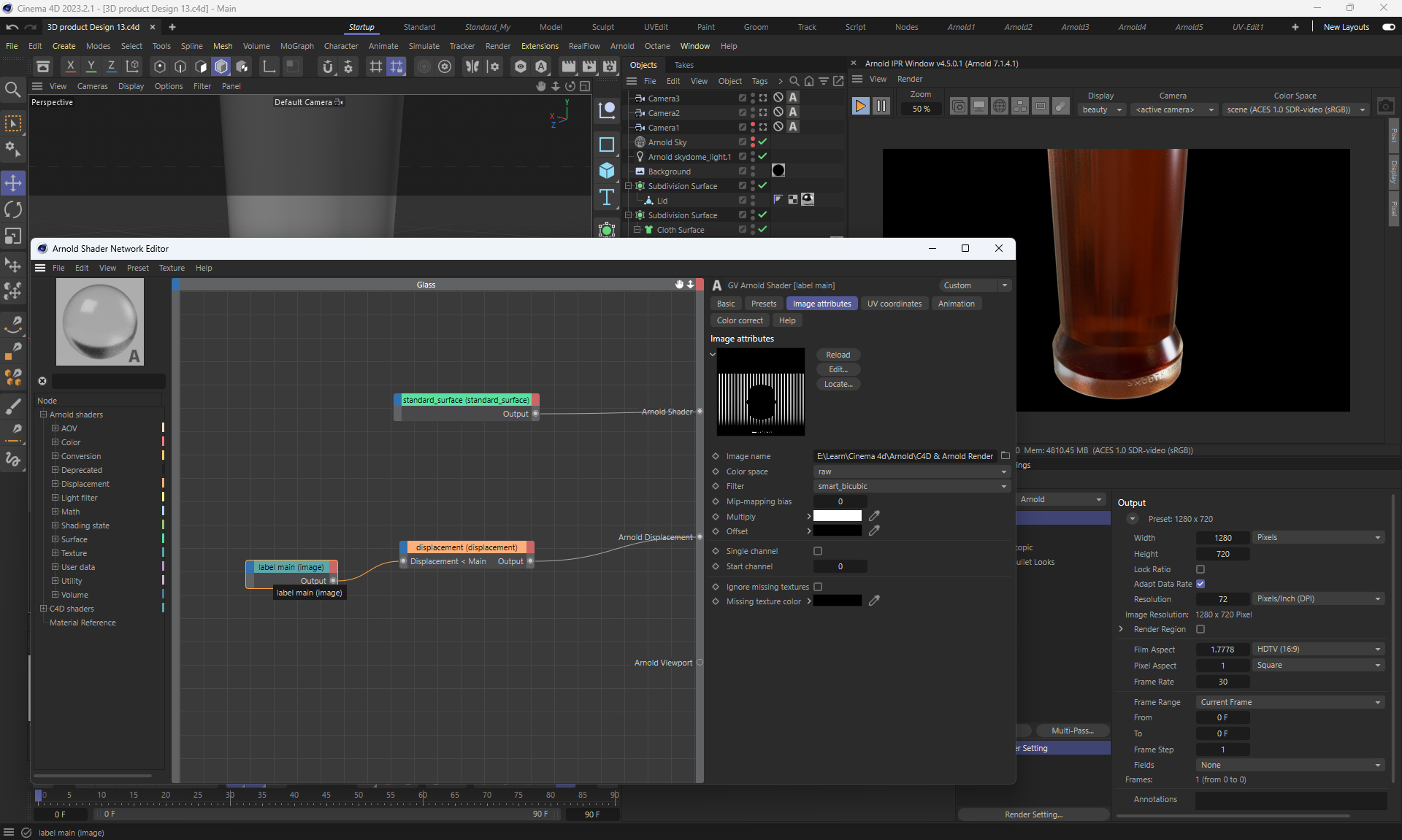Click the cube primitive icon
The width and height of the screenshot is (1402, 840).
[606, 171]
